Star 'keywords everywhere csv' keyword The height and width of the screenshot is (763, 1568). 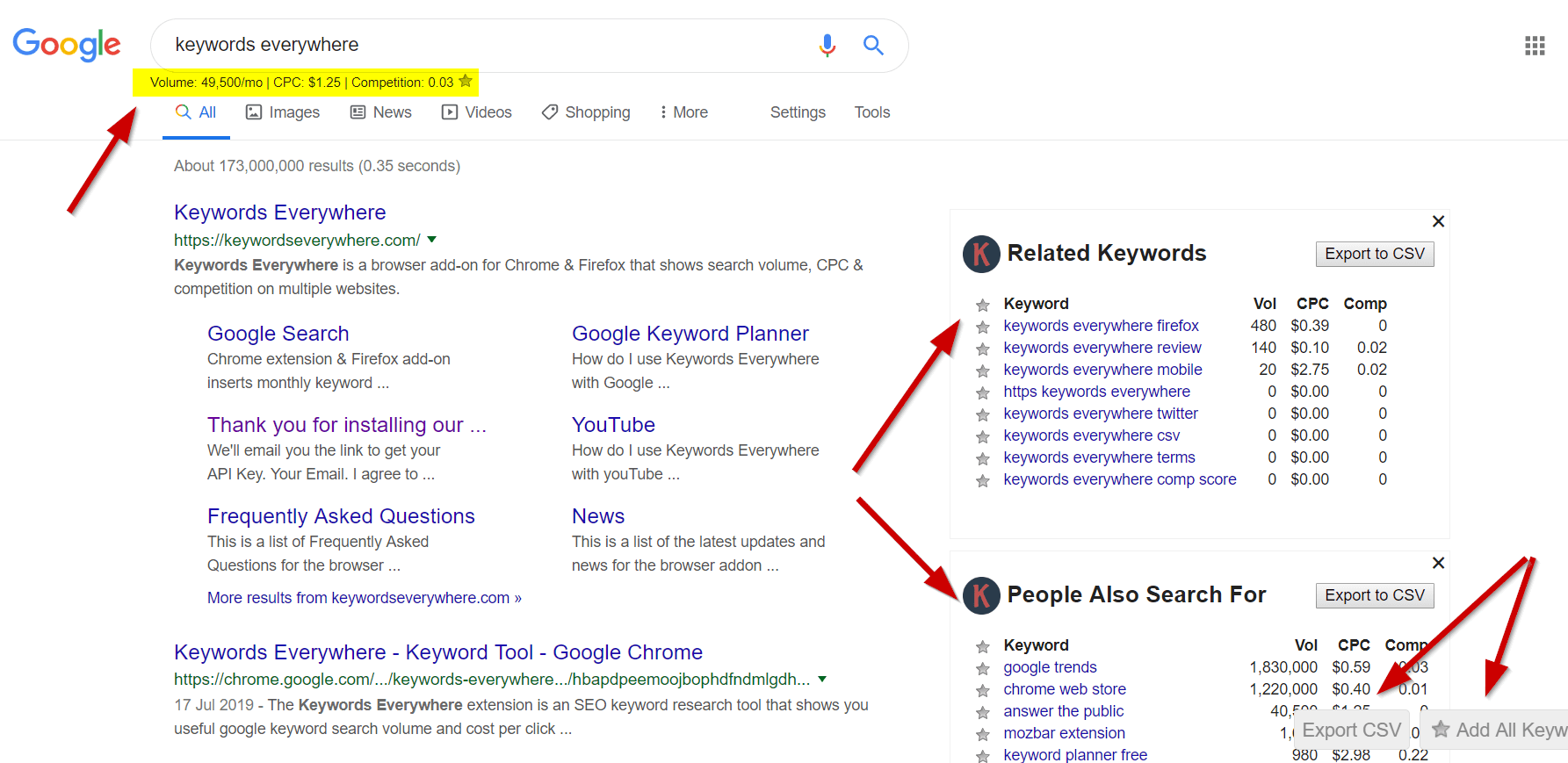pos(983,436)
